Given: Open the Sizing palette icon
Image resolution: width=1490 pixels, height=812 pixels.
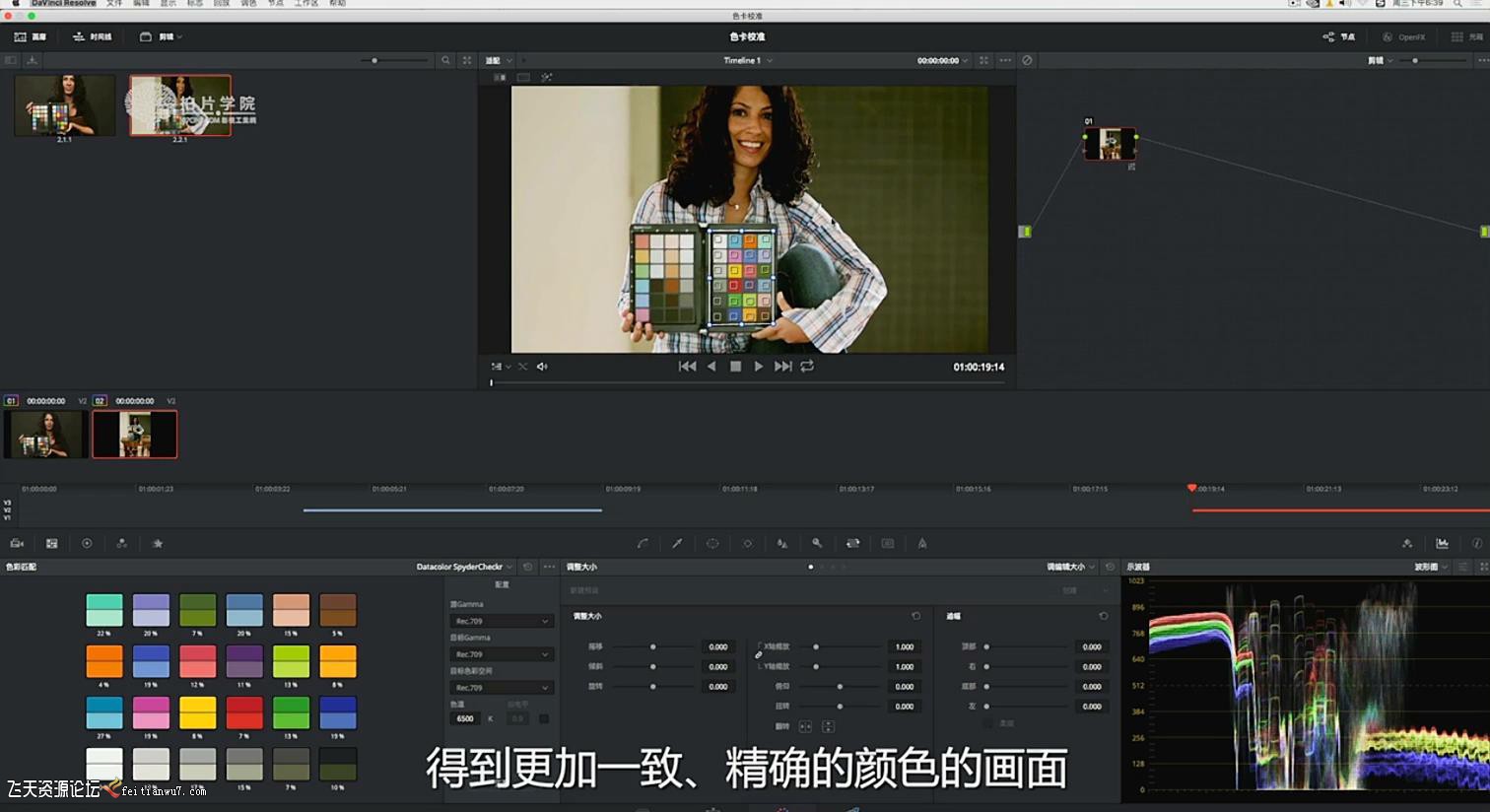Looking at the screenshot, I should [852, 543].
